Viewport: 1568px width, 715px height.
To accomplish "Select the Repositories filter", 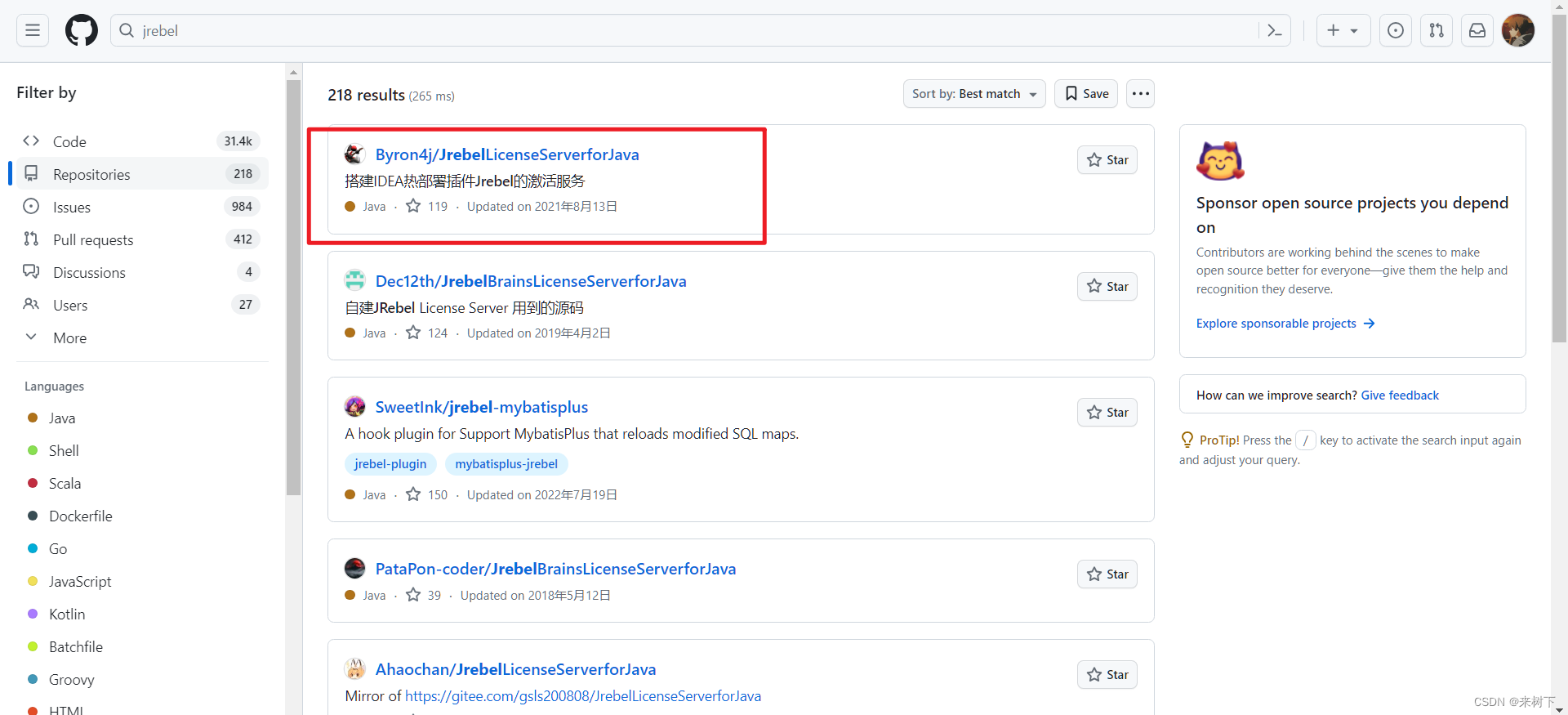I will point(142,174).
